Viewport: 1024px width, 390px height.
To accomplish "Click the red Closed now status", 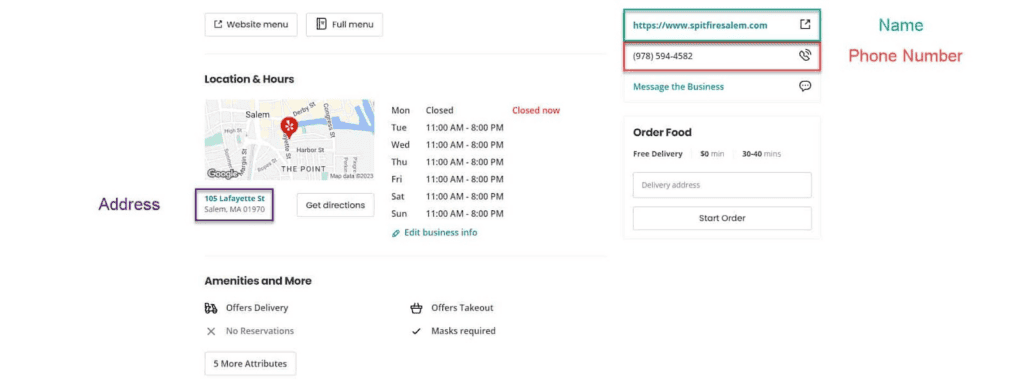I will 536,110.
